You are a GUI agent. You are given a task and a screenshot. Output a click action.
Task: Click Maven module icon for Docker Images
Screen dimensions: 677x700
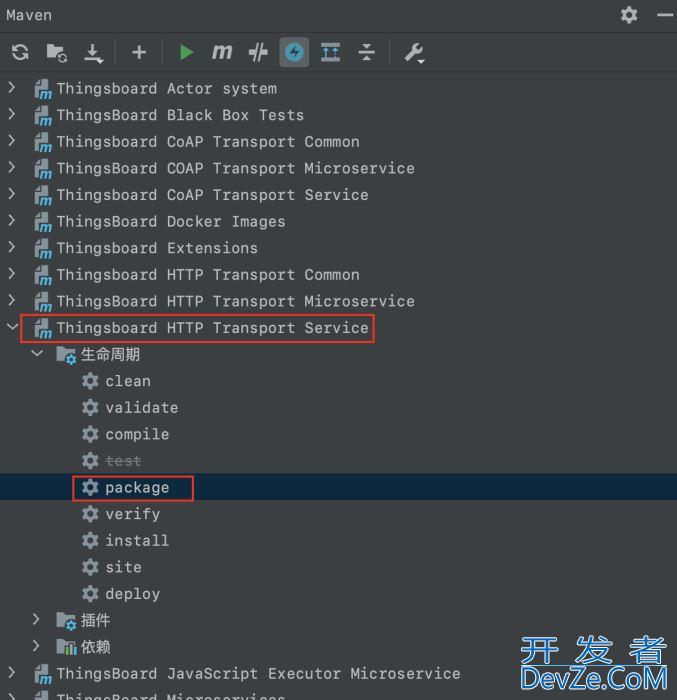[x=43, y=222]
